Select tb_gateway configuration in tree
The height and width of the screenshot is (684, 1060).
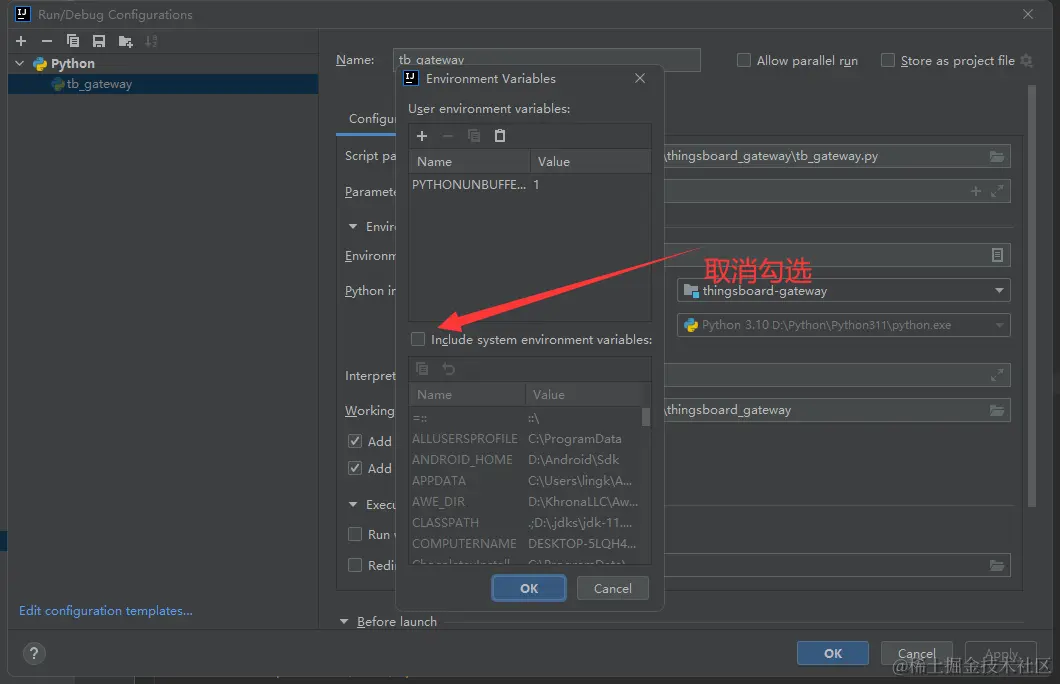click(163, 84)
